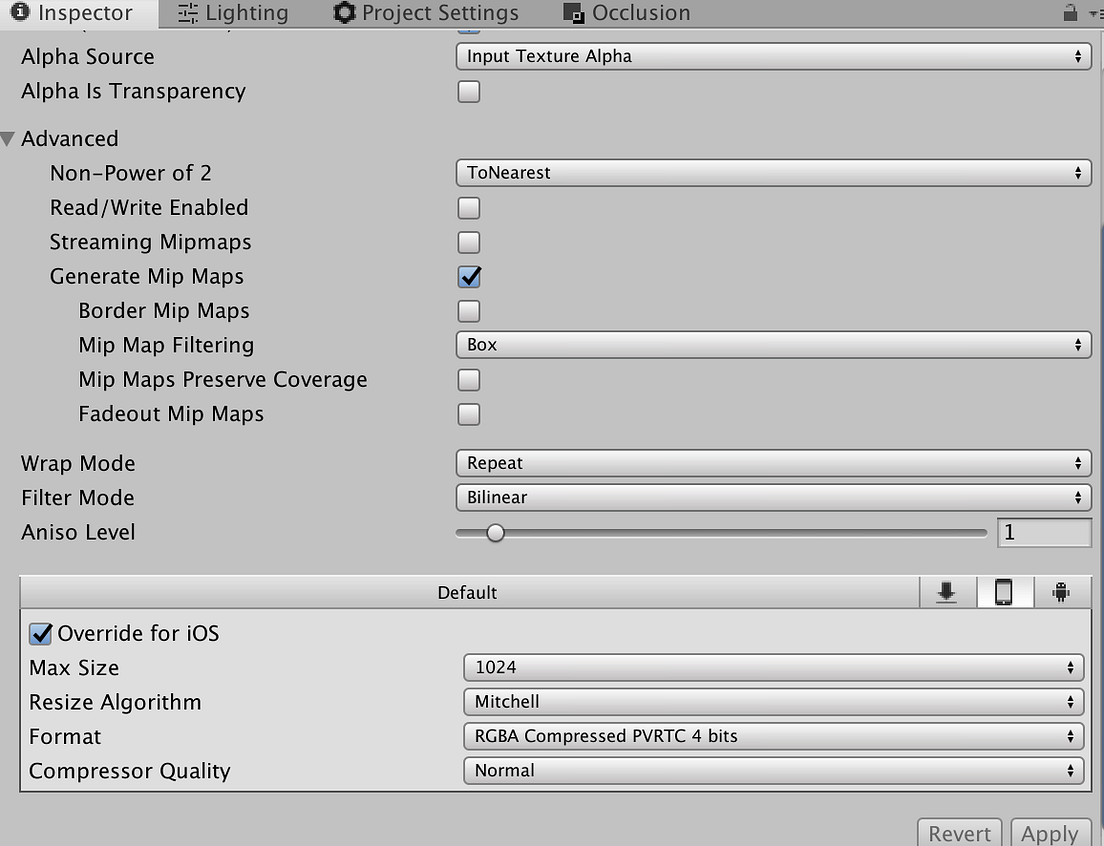
Task: Adjust the Aniso Level slider
Action: click(x=496, y=533)
